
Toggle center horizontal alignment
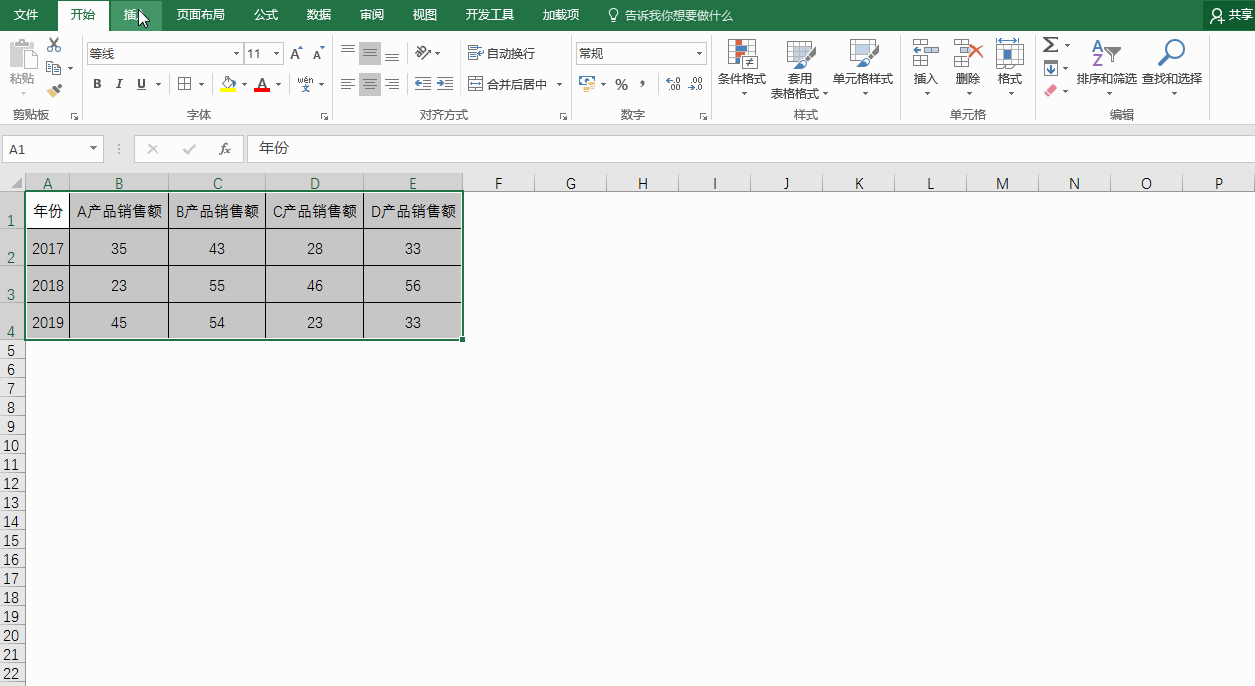(370, 84)
